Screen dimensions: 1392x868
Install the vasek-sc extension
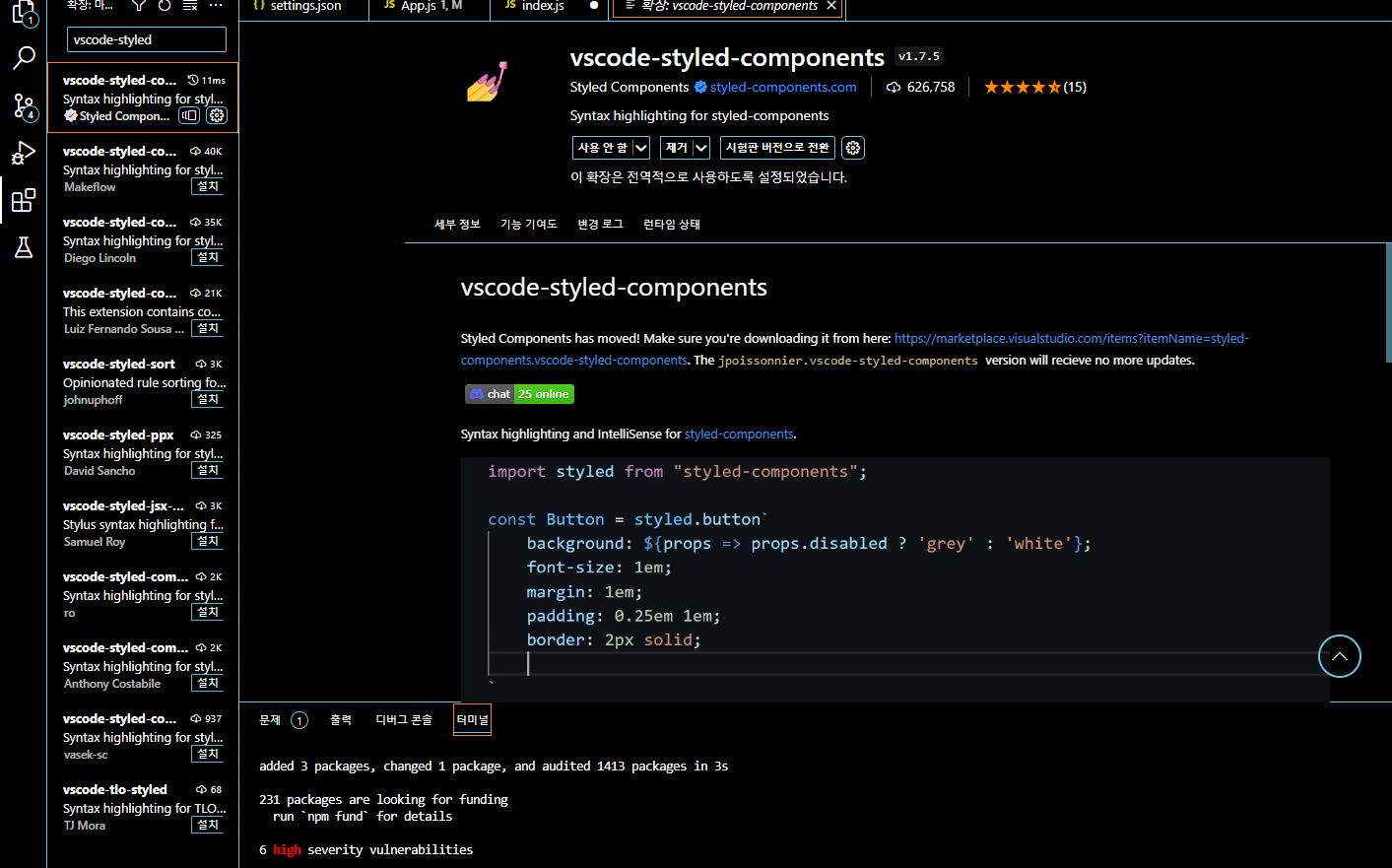coord(208,754)
